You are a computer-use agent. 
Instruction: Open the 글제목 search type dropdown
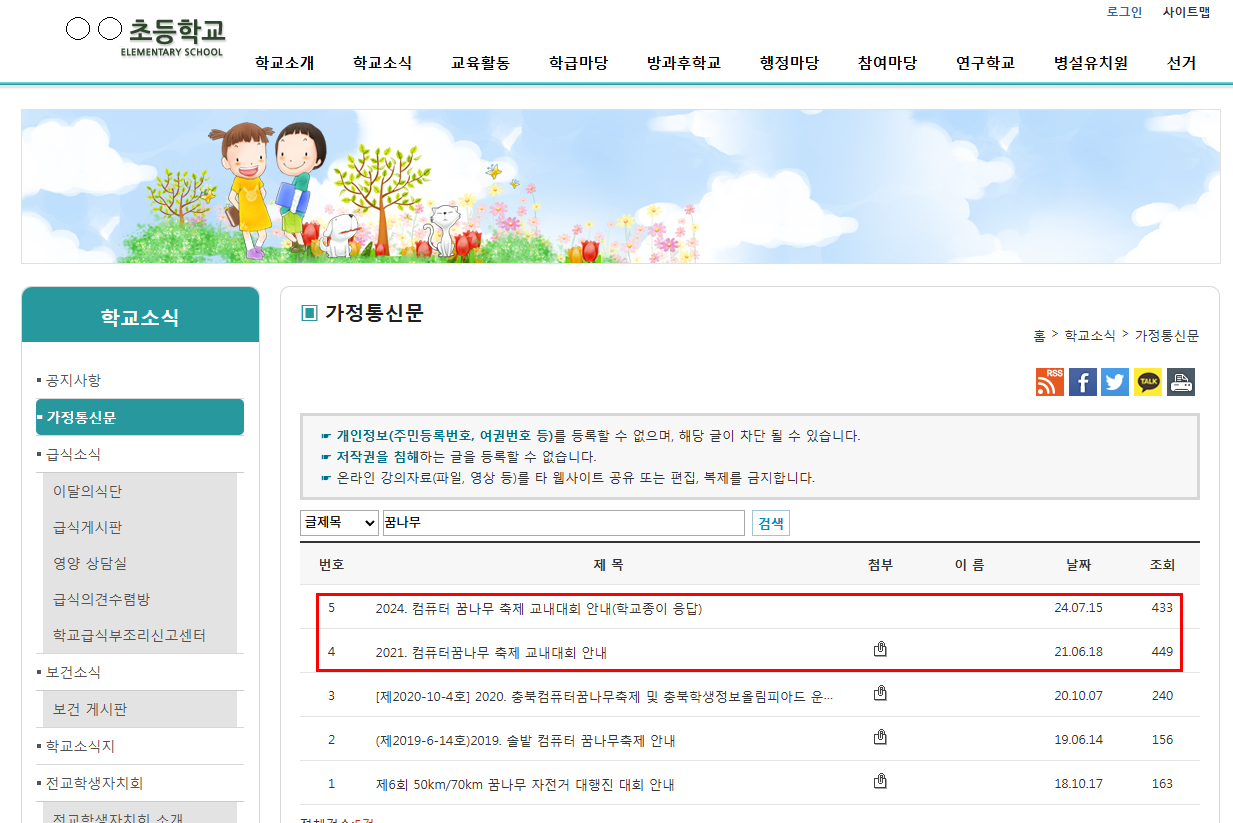(339, 523)
